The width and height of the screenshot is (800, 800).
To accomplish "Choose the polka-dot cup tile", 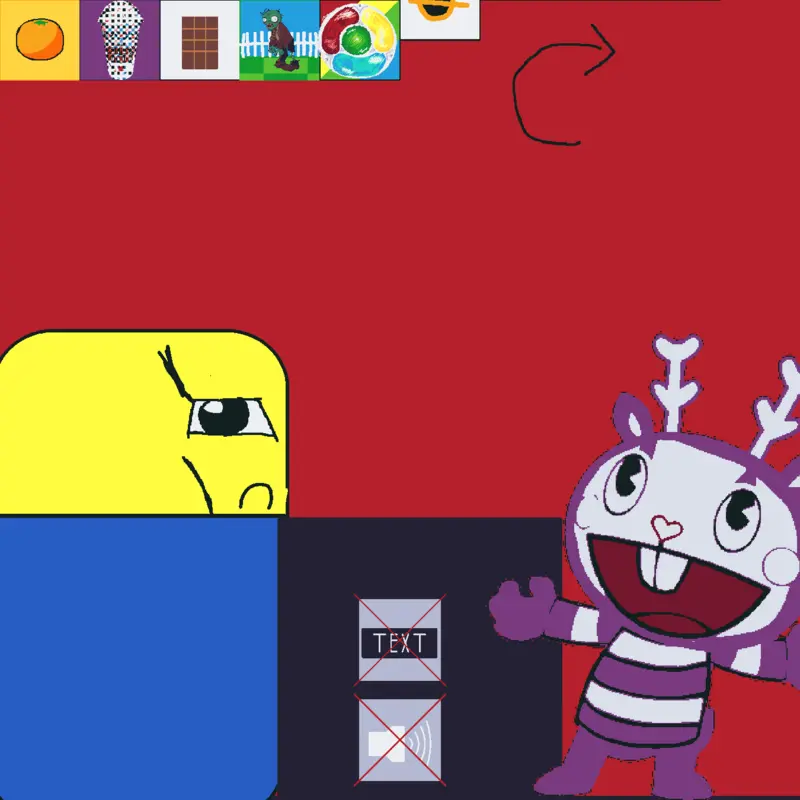I will click(120, 40).
